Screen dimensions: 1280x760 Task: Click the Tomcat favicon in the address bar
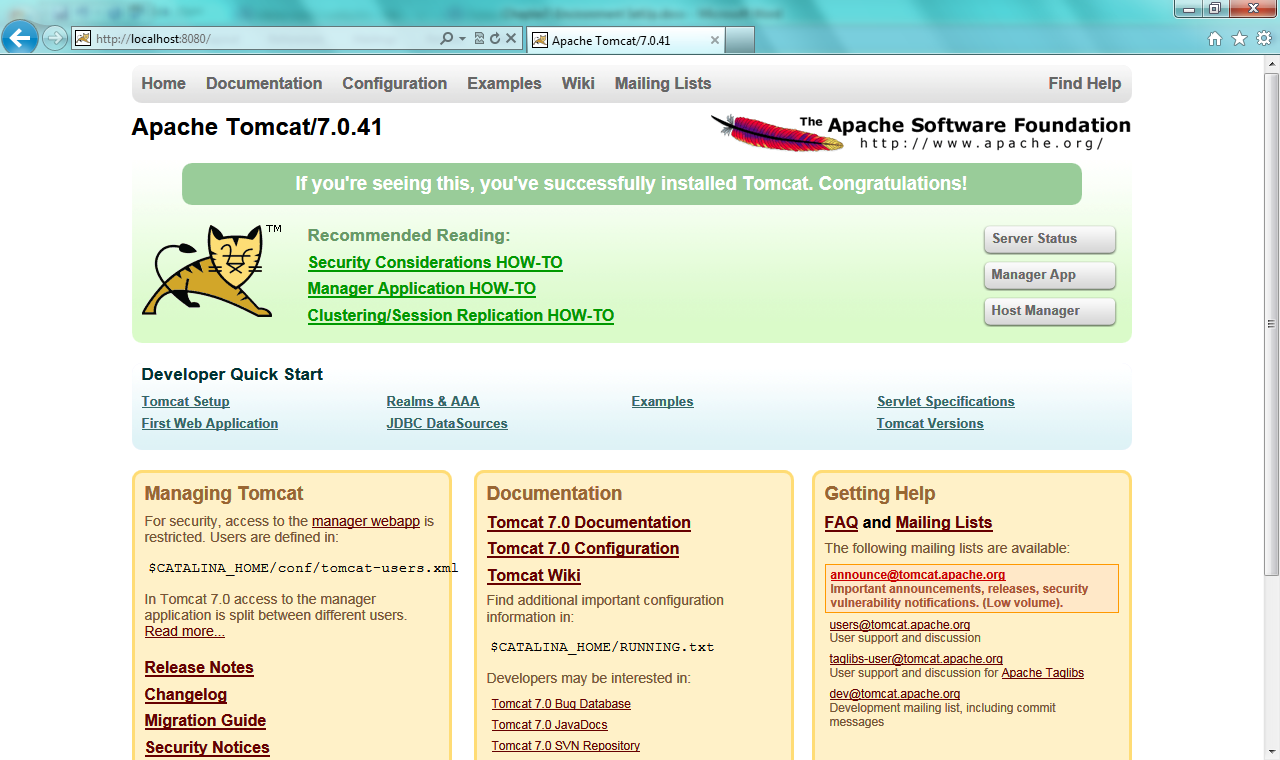pyautogui.click(x=81, y=38)
